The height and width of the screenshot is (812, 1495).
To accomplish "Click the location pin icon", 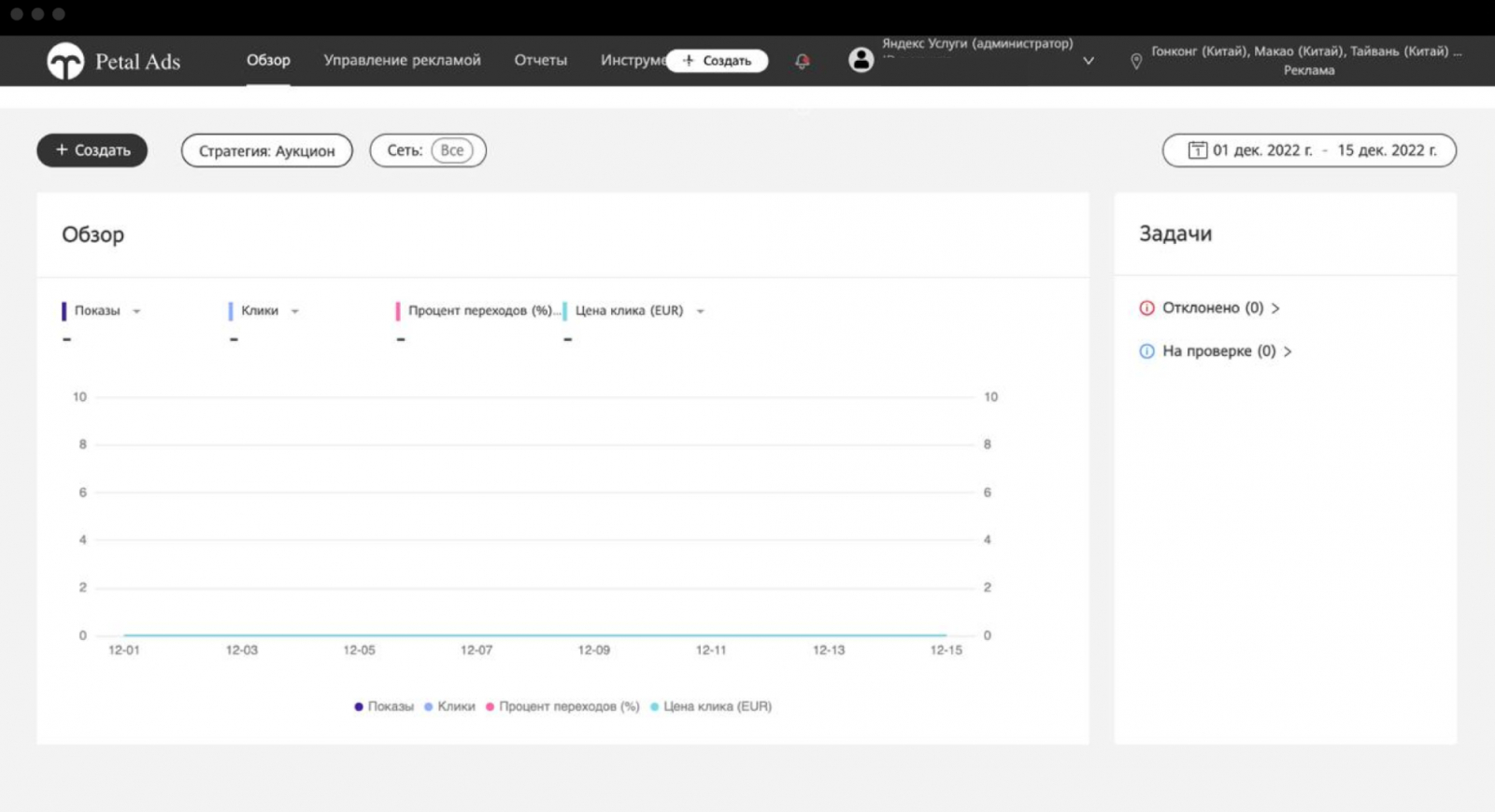I will (x=1136, y=62).
